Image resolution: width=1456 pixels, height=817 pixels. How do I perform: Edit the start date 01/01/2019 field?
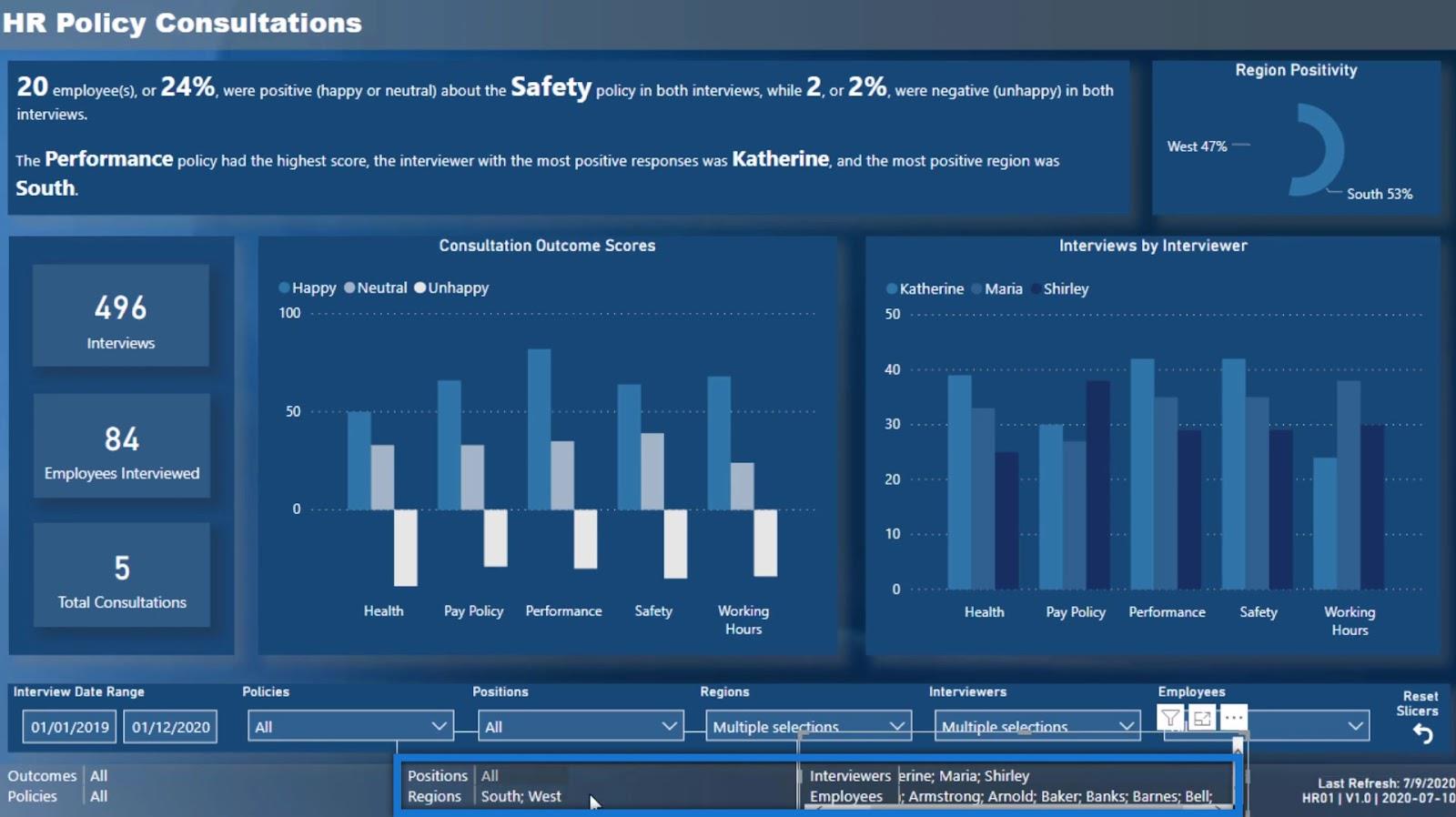pos(70,727)
